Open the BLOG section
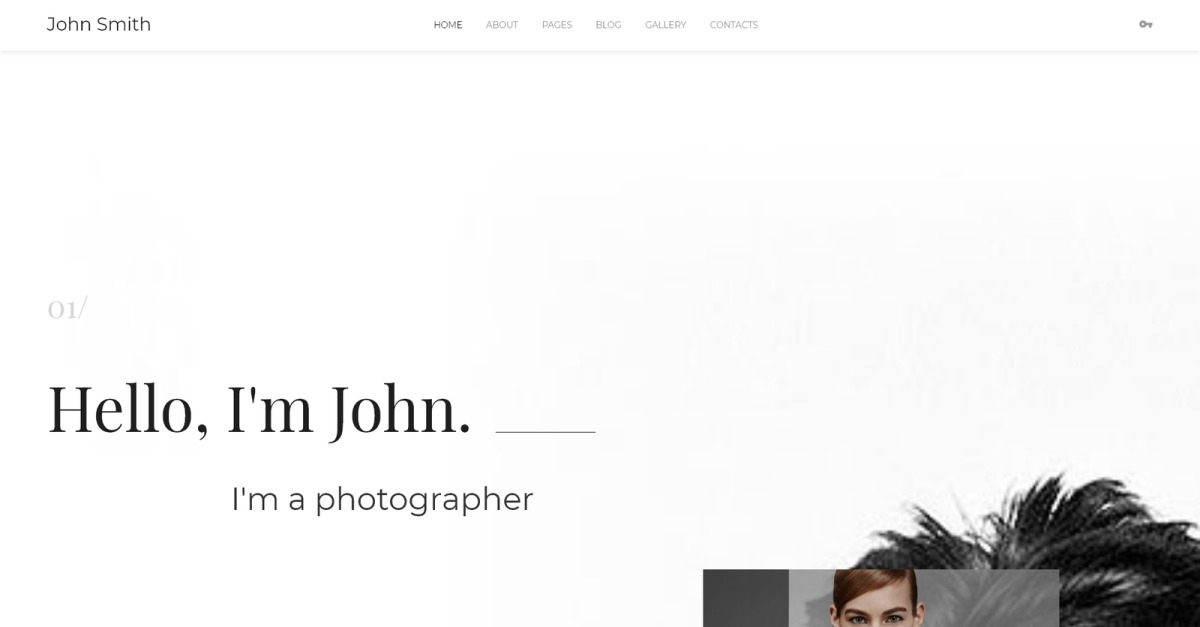This screenshot has width=1200, height=627. (608, 25)
